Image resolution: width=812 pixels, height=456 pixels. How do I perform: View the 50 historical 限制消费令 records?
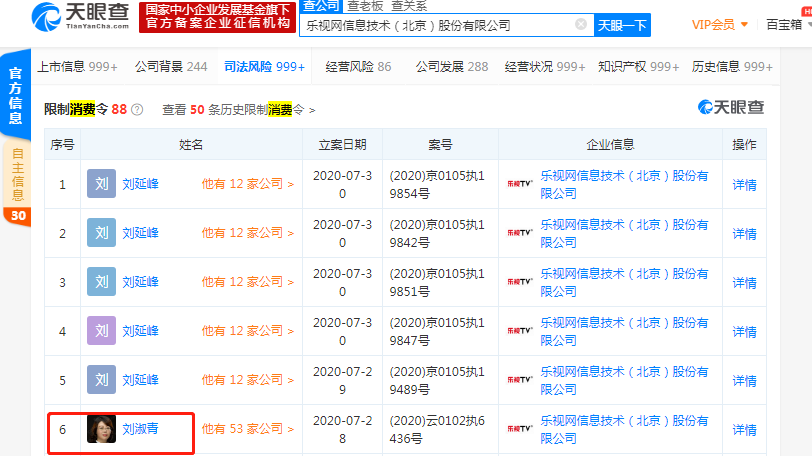click(239, 110)
